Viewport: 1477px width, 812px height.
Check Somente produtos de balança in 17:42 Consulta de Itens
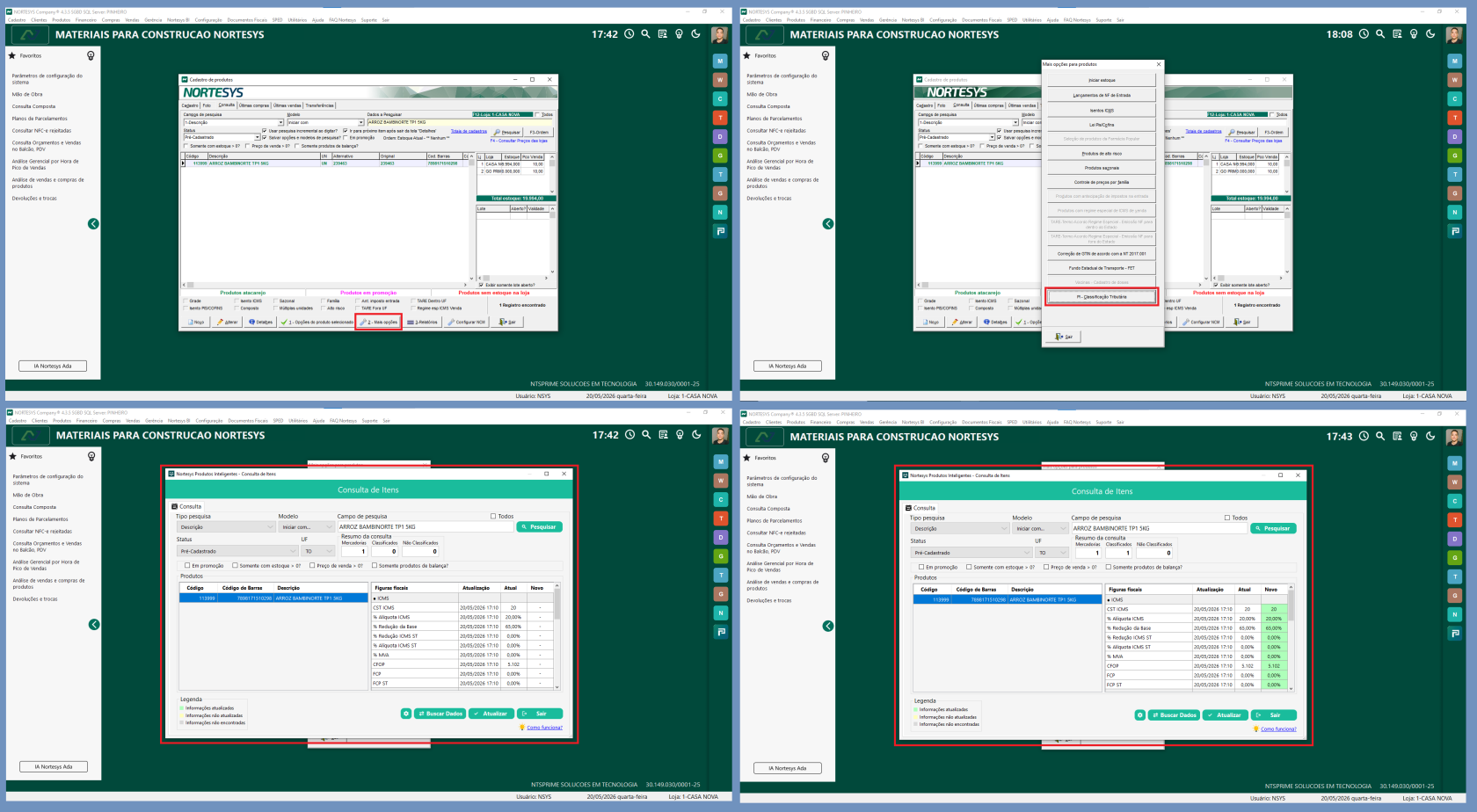click(375, 565)
